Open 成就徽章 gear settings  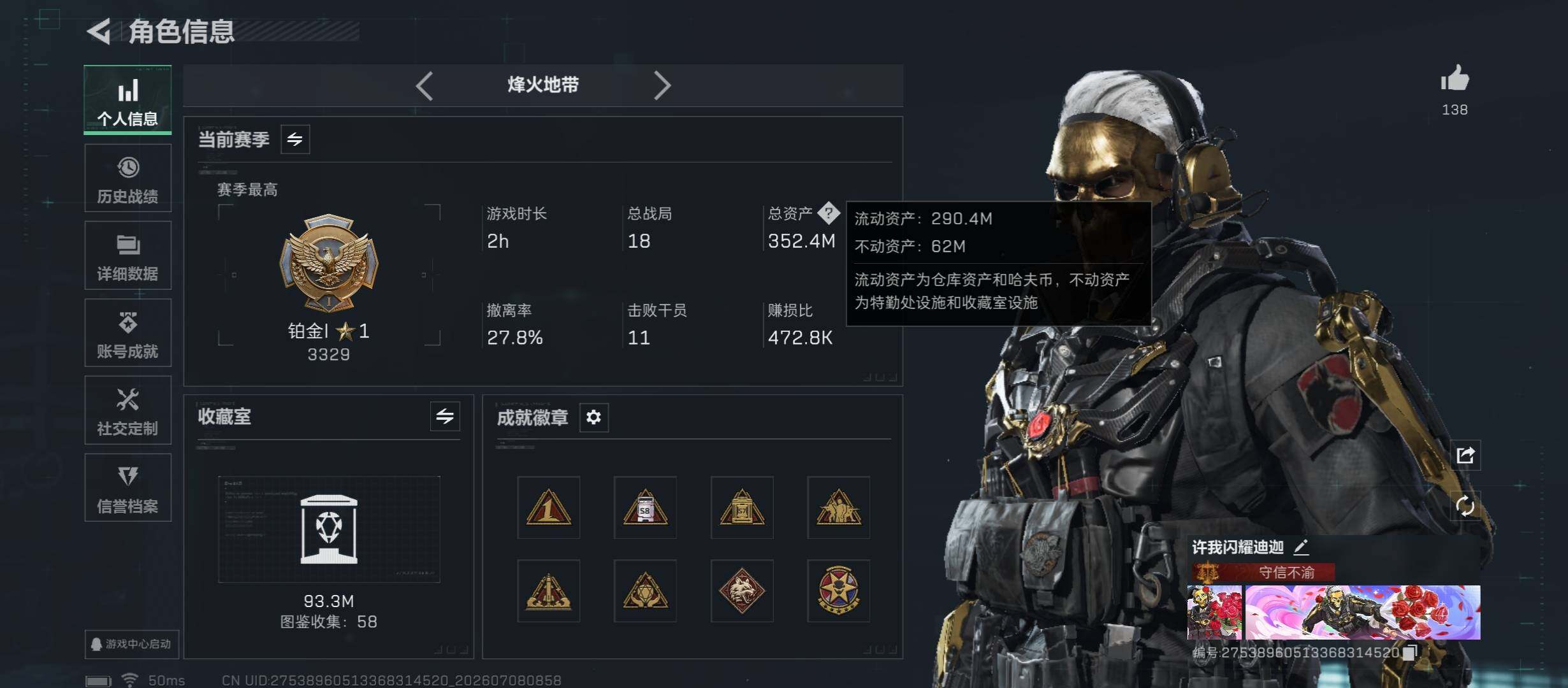click(593, 417)
